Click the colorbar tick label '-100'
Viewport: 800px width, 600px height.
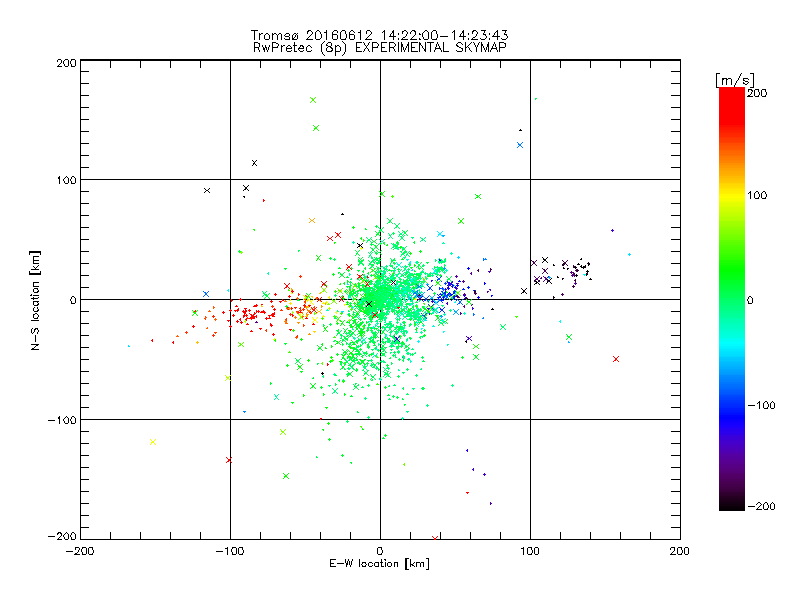pyautogui.click(x=761, y=405)
